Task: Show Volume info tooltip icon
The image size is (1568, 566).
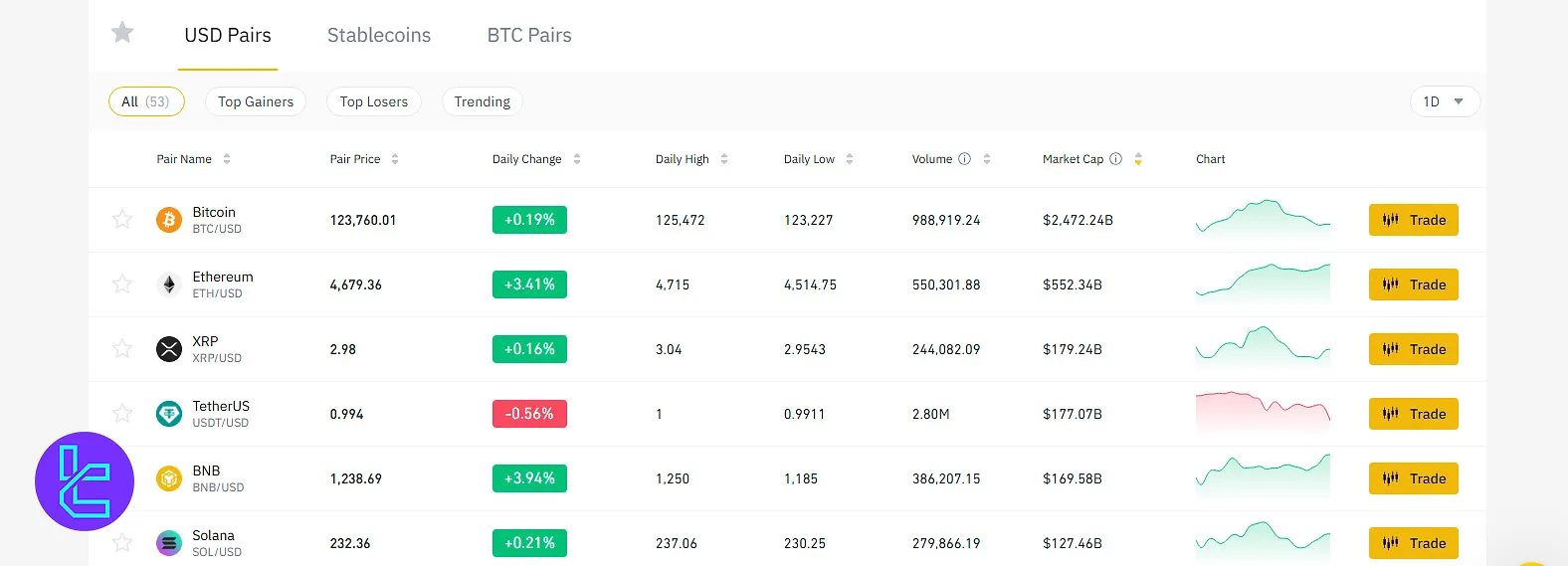Action: coord(964,159)
